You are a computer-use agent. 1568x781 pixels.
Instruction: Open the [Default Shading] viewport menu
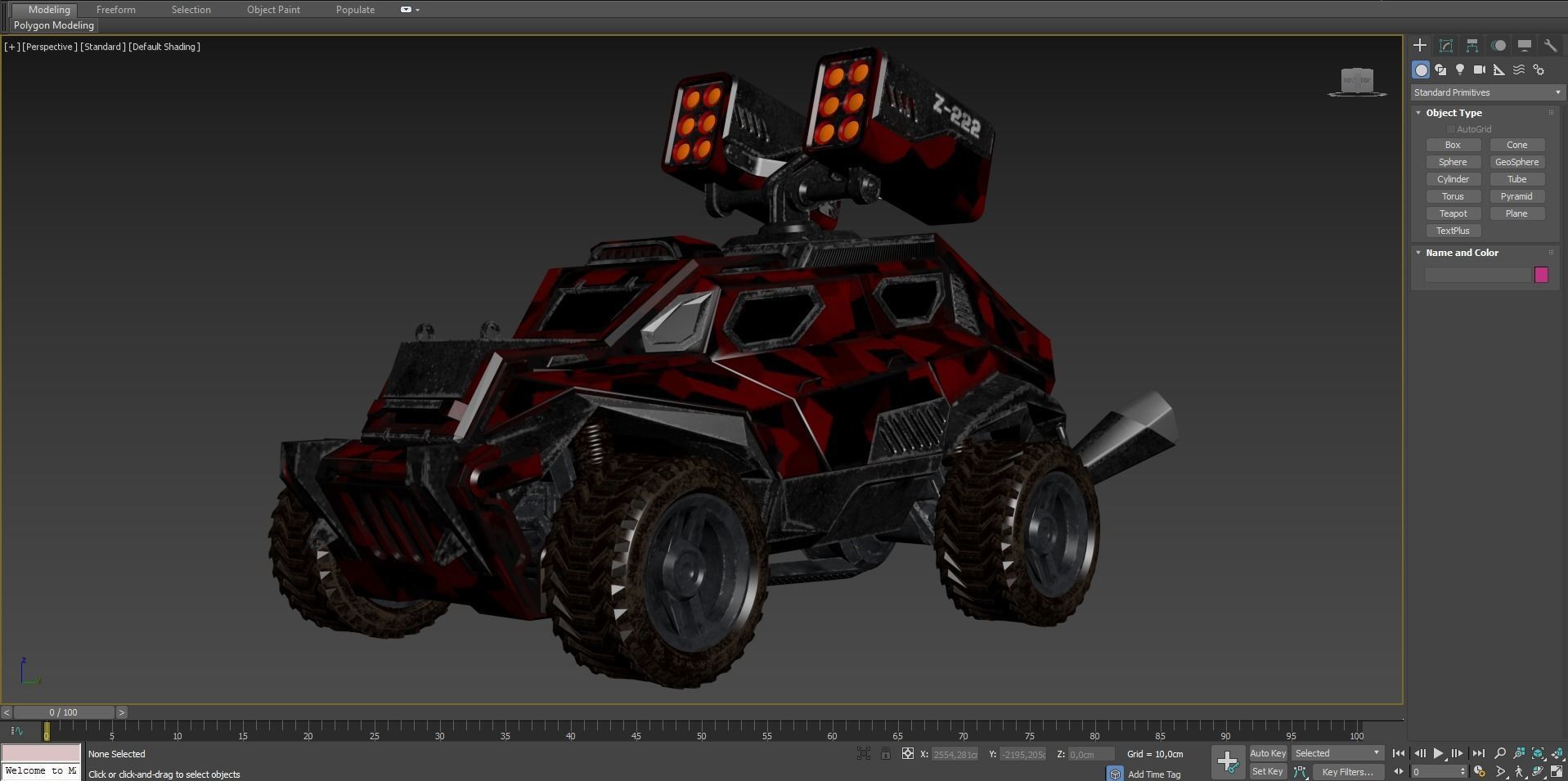pos(164,47)
